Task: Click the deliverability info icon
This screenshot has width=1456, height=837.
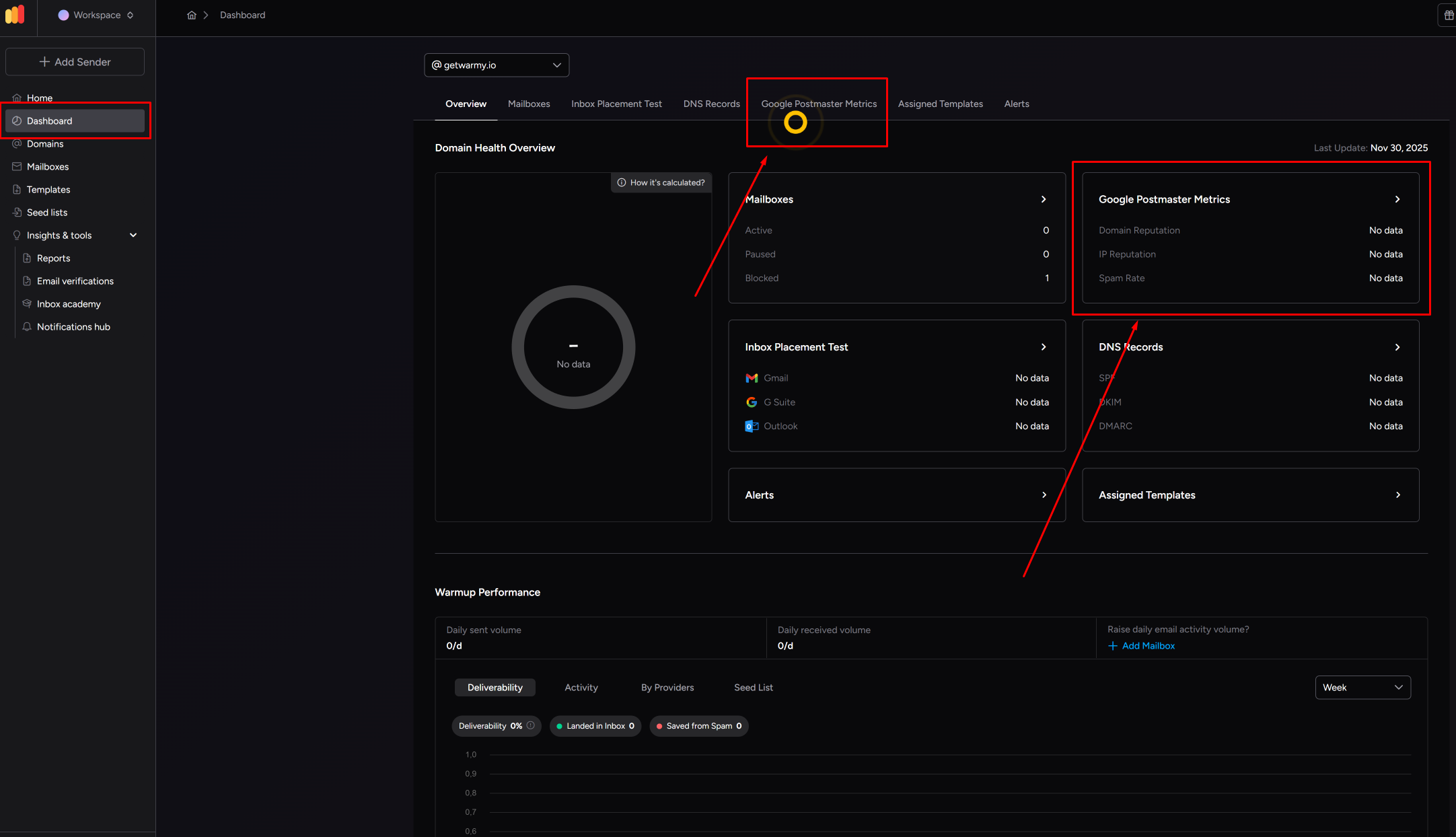Action: tap(531, 725)
